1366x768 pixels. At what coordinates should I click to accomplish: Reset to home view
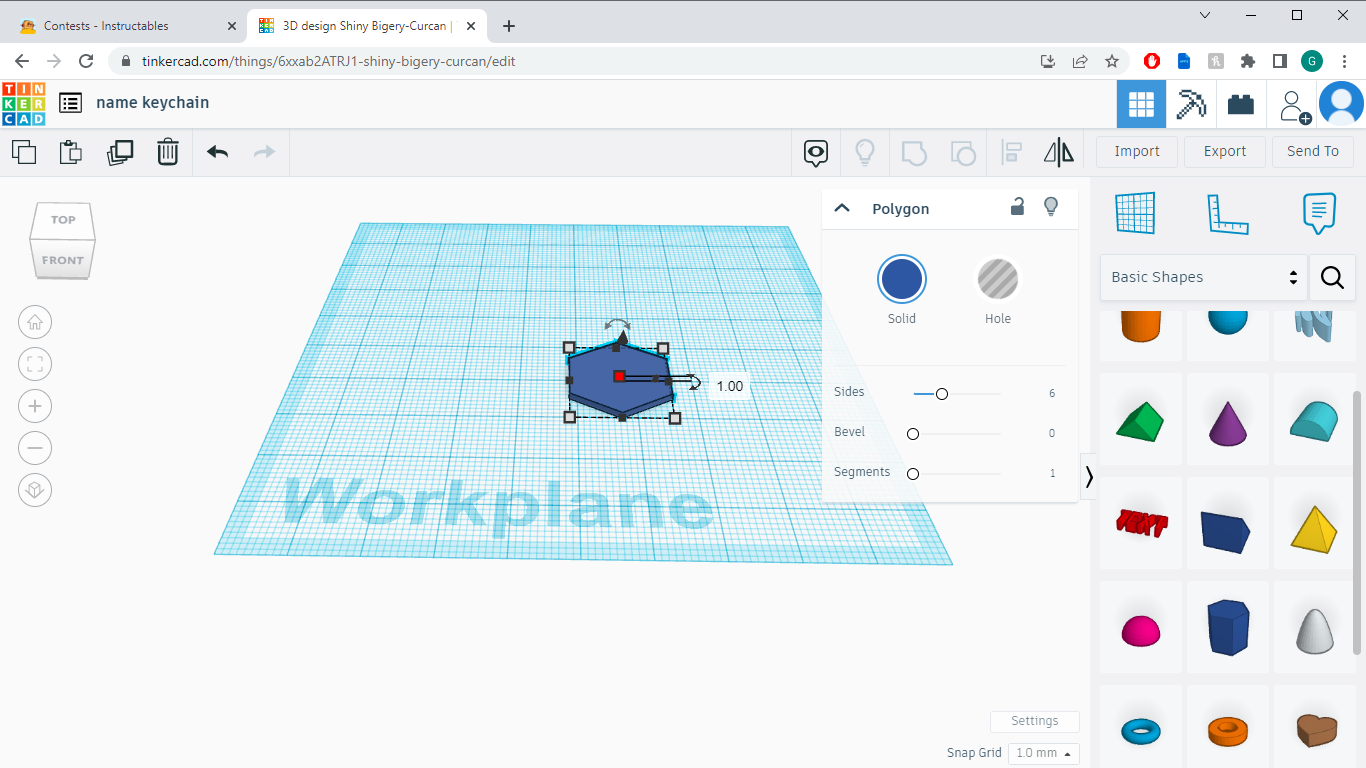click(35, 322)
